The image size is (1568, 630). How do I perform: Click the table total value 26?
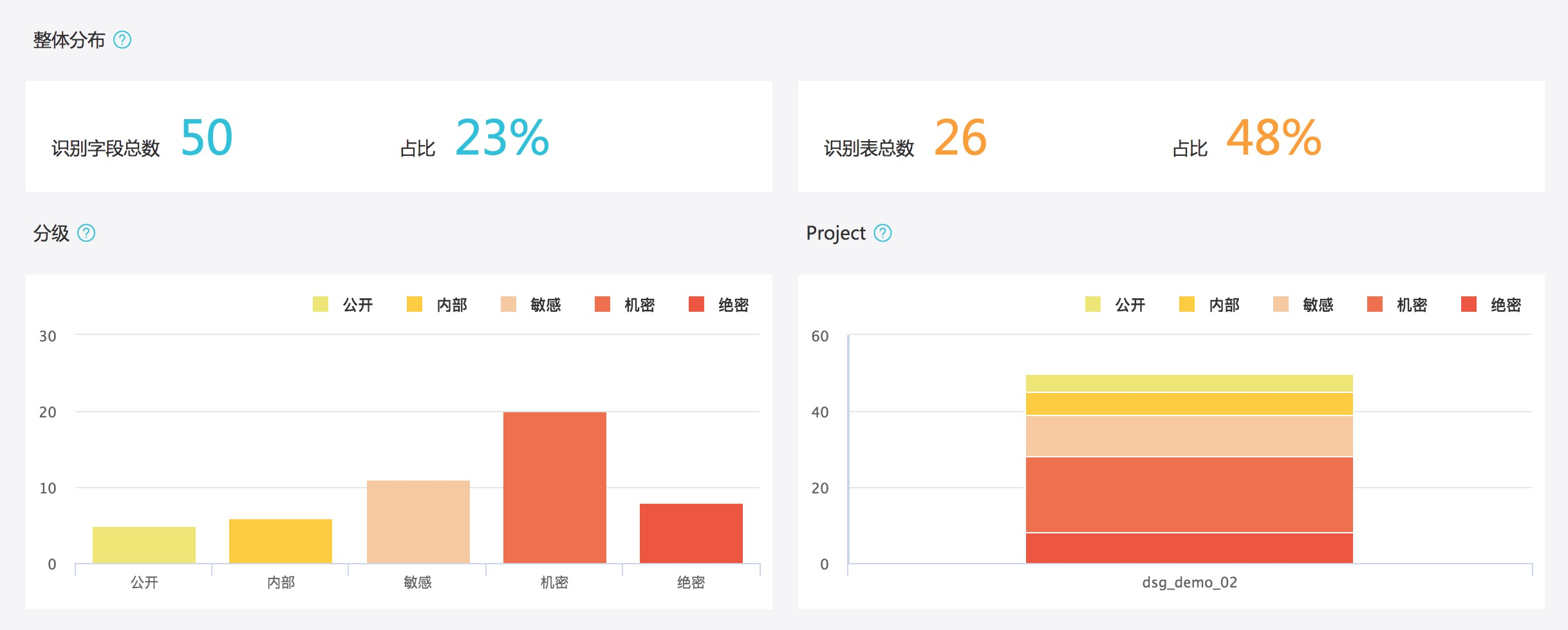(x=960, y=137)
